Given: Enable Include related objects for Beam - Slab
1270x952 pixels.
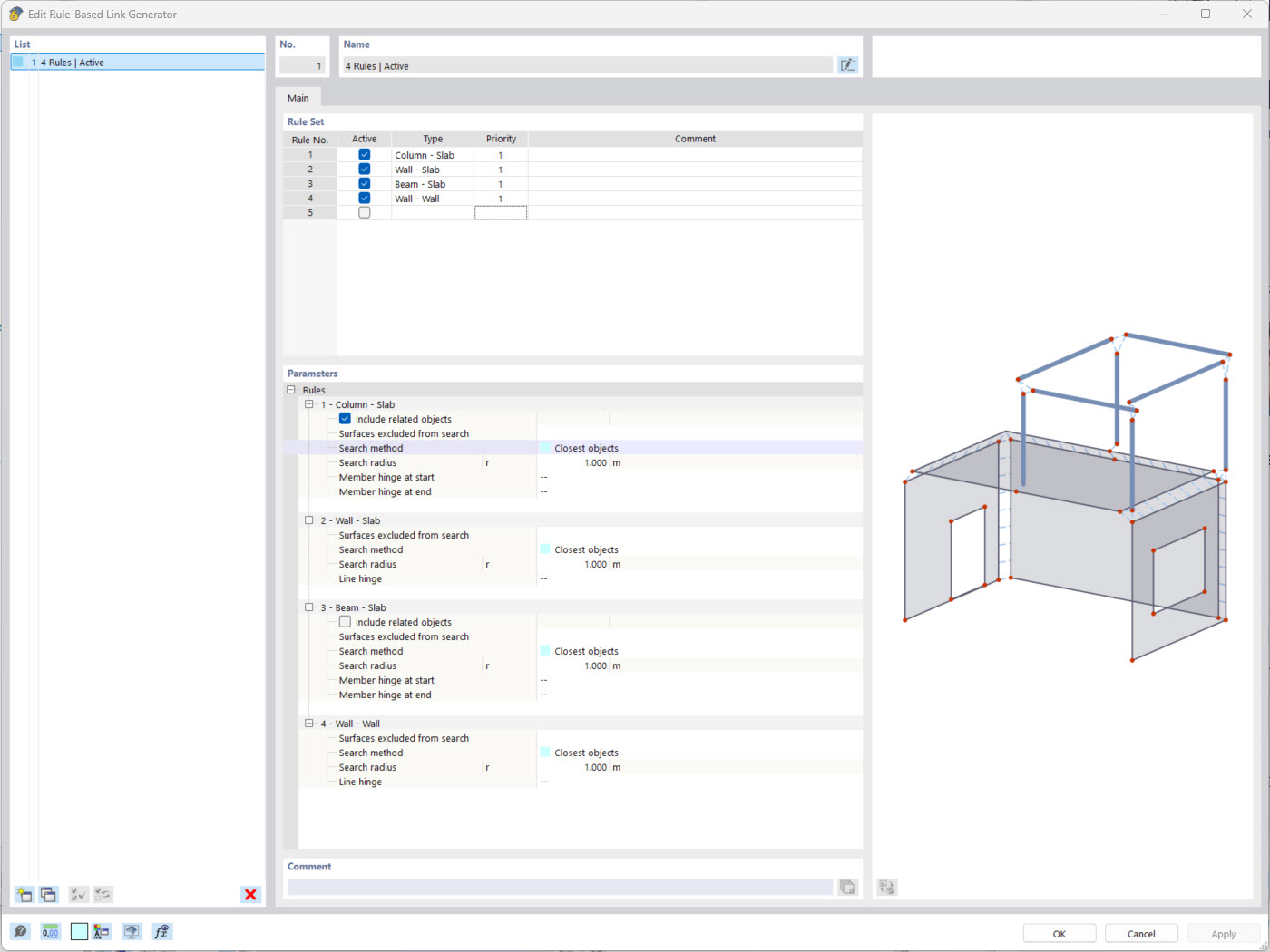Looking at the screenshot, I should pyautogui.click(x=345, y=621).
